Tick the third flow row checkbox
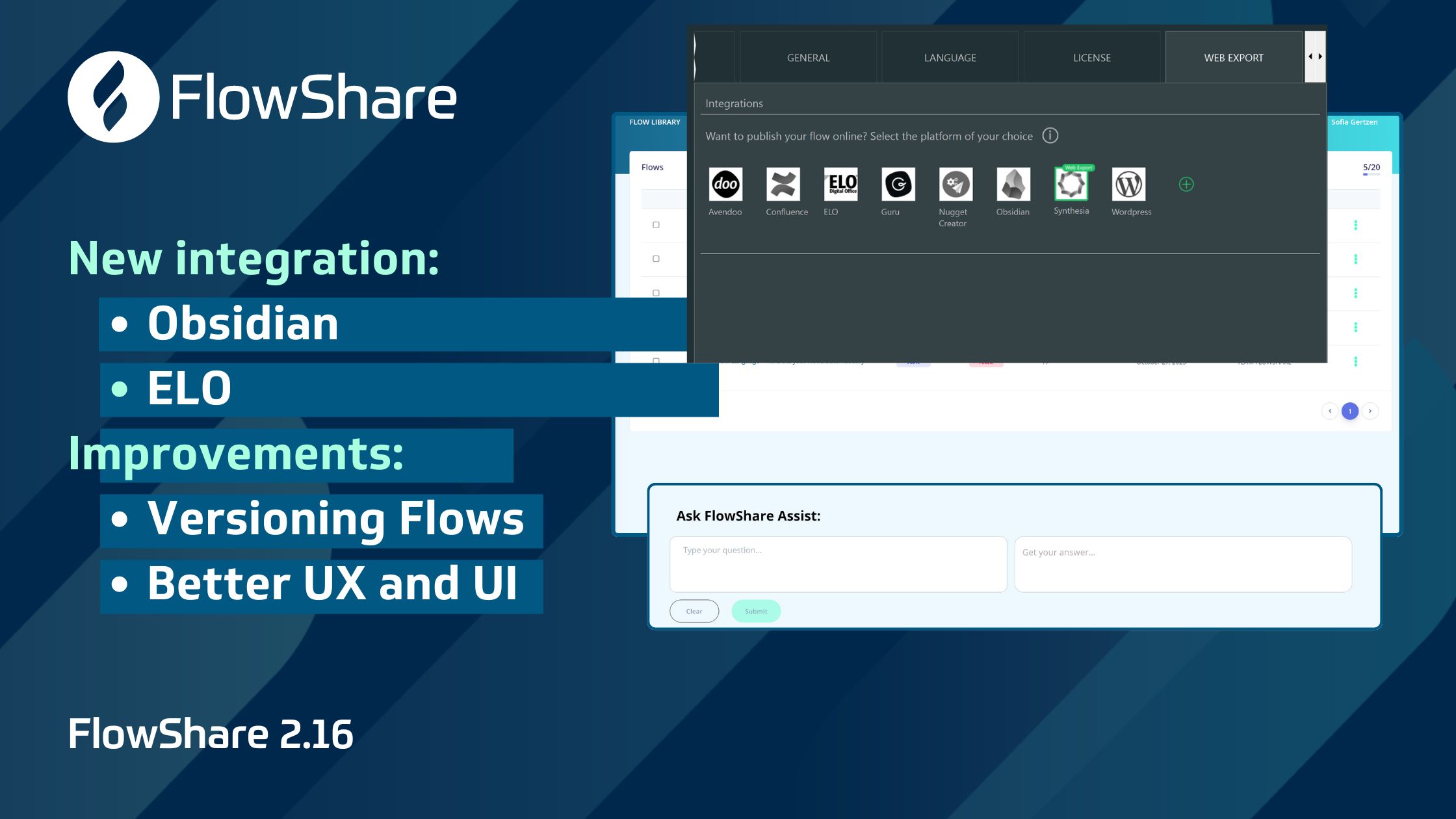Image resolution: width=1456 pixels, height=819 pixels. coord(656,292)
